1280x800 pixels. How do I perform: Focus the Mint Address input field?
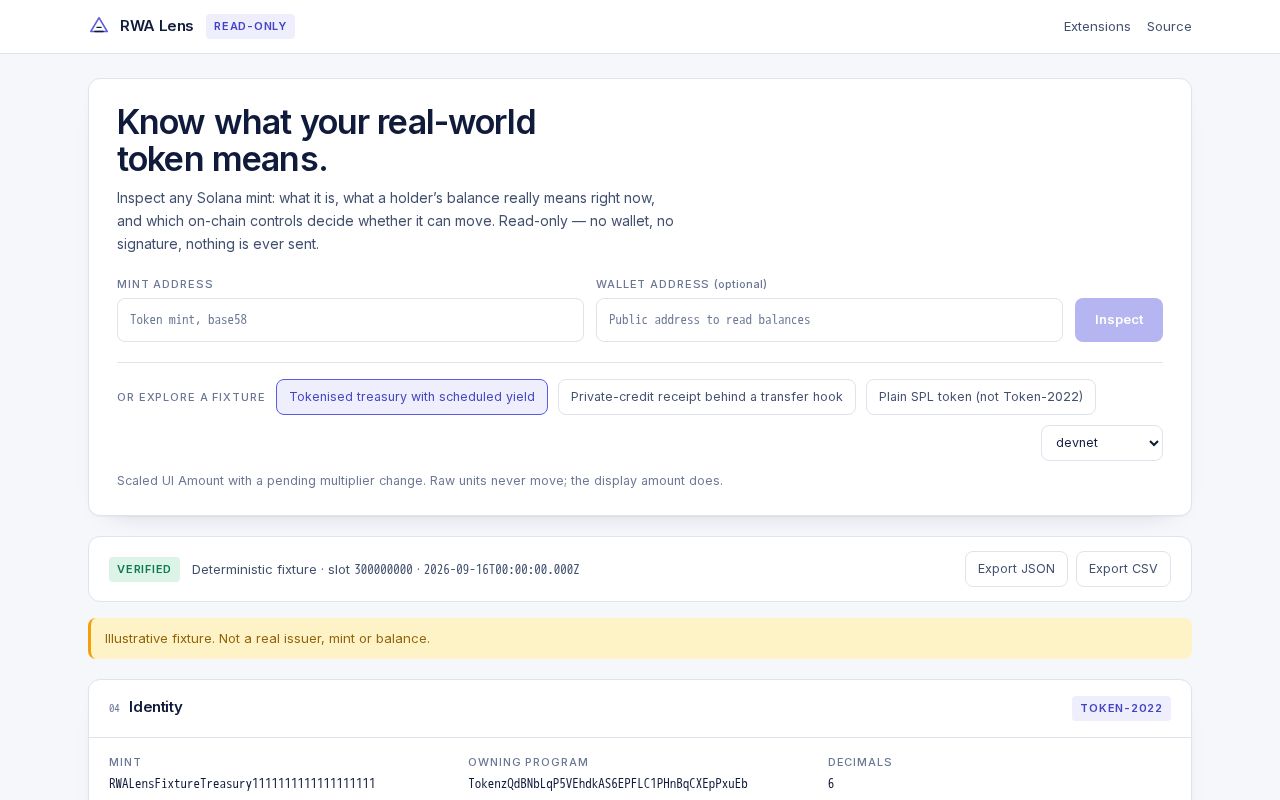(x=350, y=320)
